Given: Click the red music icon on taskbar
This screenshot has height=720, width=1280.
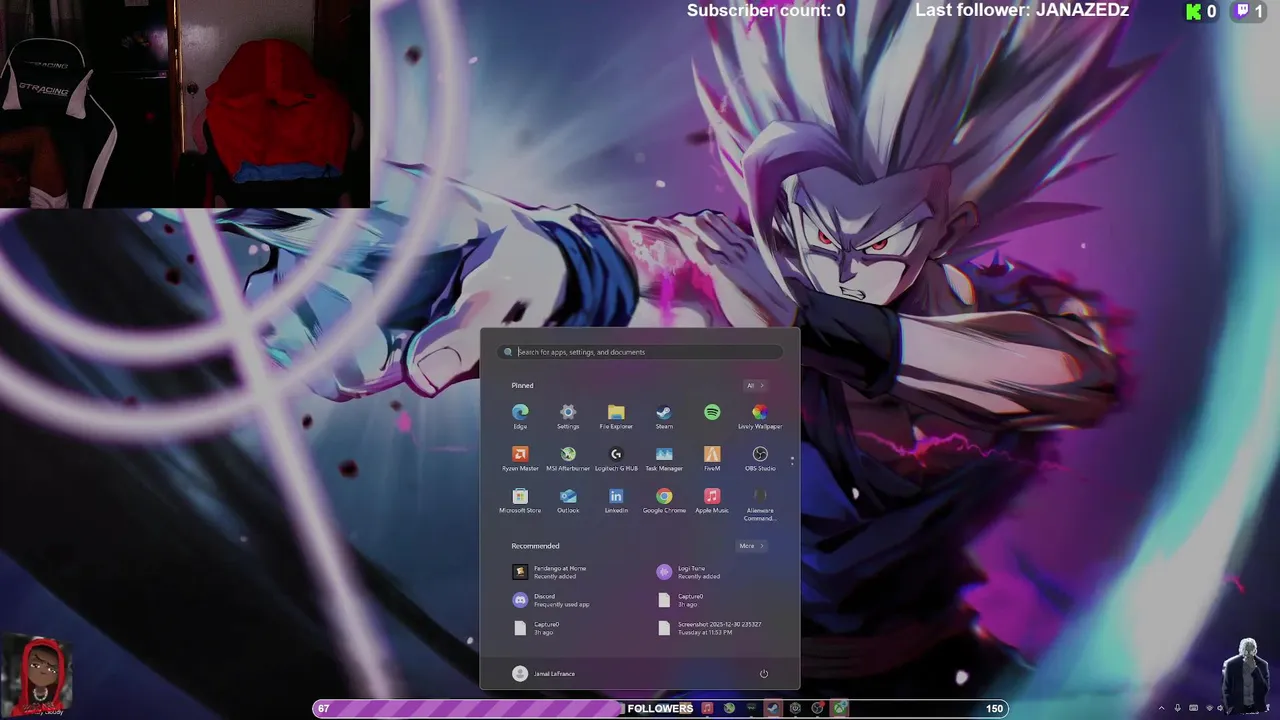Looking at the screenshot, I should pos(707,708).
